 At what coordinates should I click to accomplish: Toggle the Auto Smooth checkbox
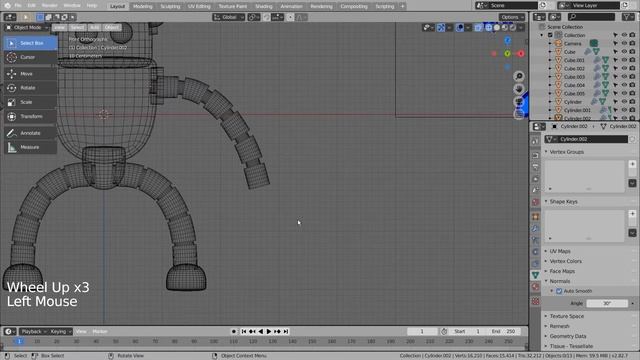coord(559,291)
